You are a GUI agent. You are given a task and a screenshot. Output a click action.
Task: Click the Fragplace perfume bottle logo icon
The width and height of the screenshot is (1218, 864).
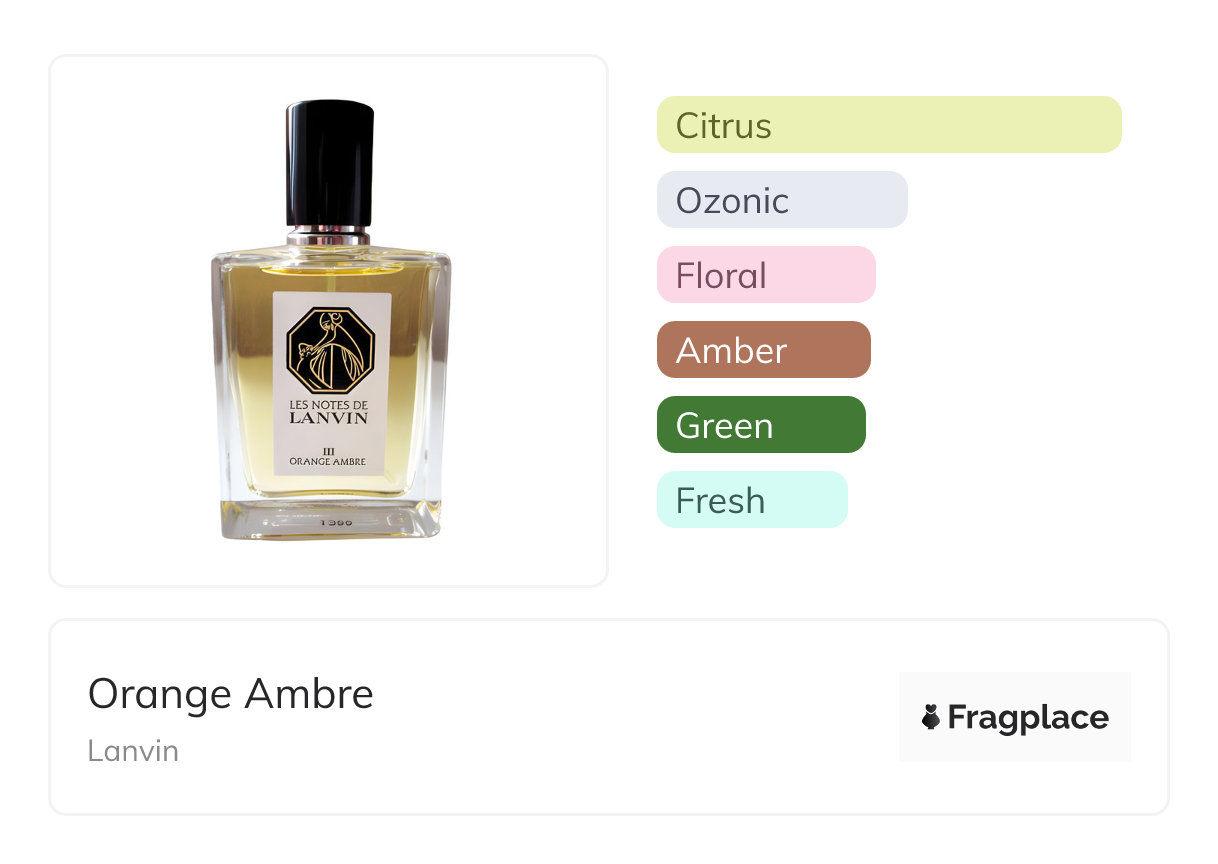click(x=931, y=717)
